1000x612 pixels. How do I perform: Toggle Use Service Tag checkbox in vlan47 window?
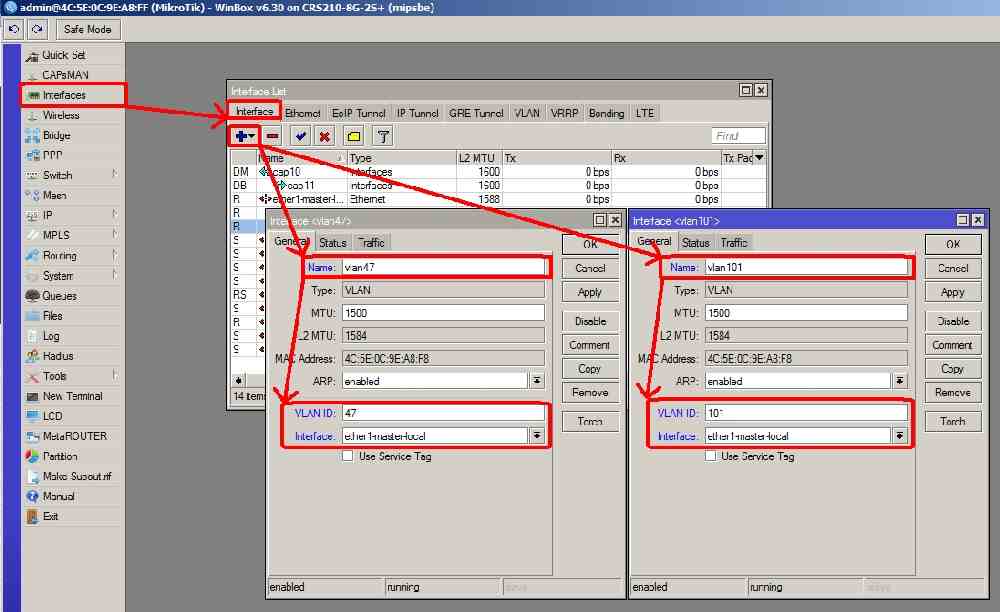pyautogui.click(x=348, y=456)
